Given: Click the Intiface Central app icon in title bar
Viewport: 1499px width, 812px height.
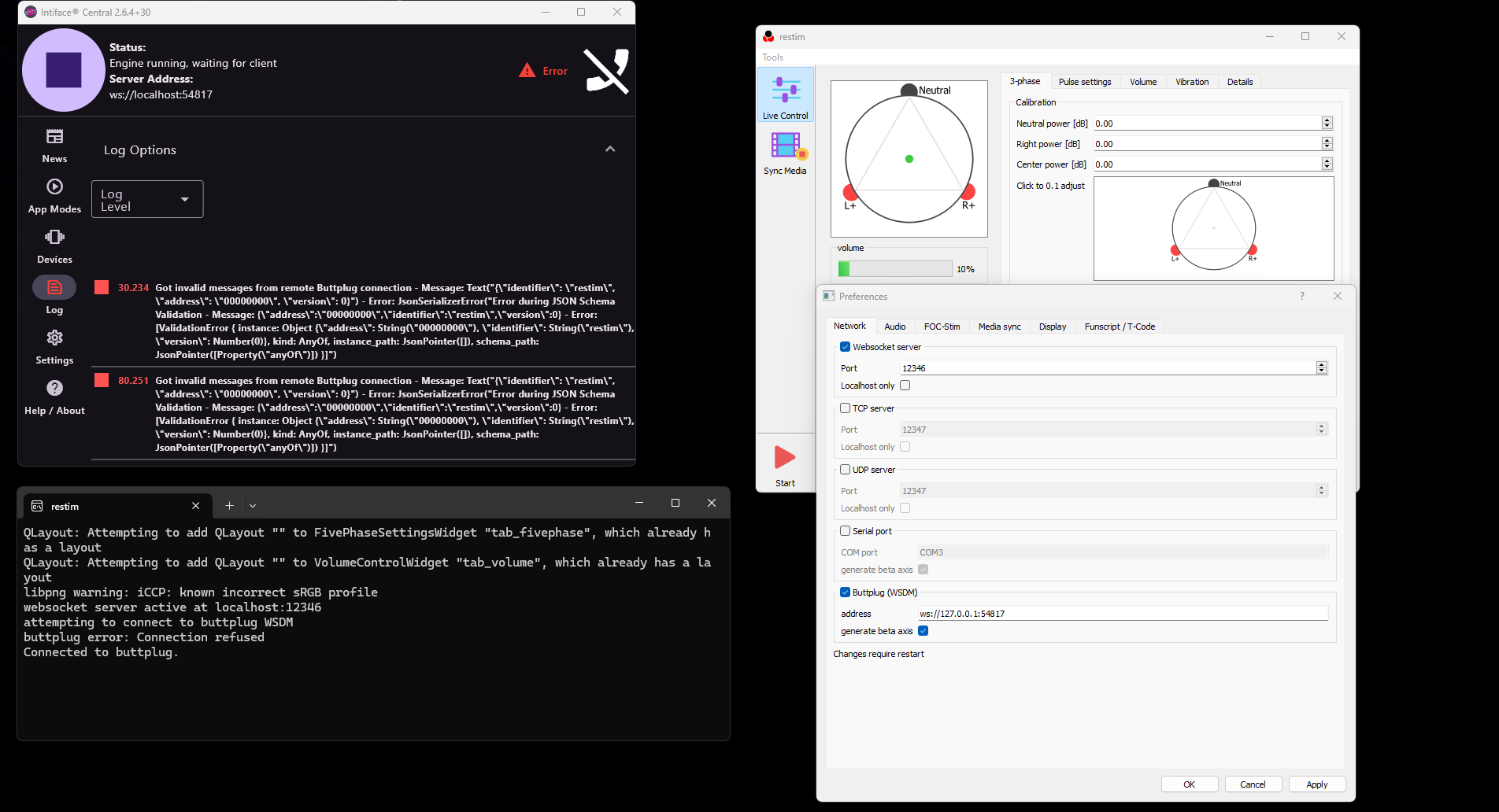Looking at the screenshot, I should pos(31,12).
